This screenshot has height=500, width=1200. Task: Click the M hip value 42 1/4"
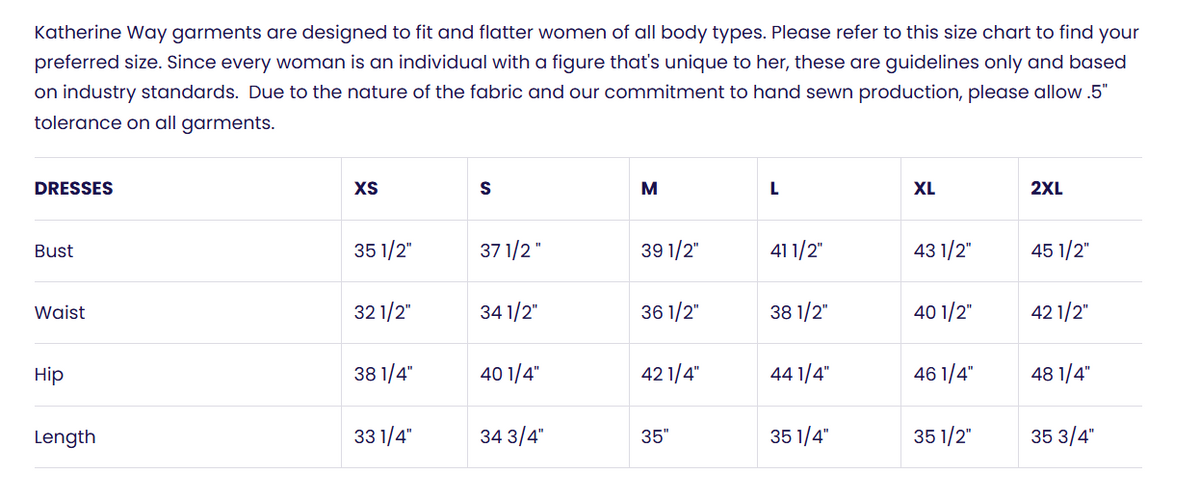click(671, 375)
